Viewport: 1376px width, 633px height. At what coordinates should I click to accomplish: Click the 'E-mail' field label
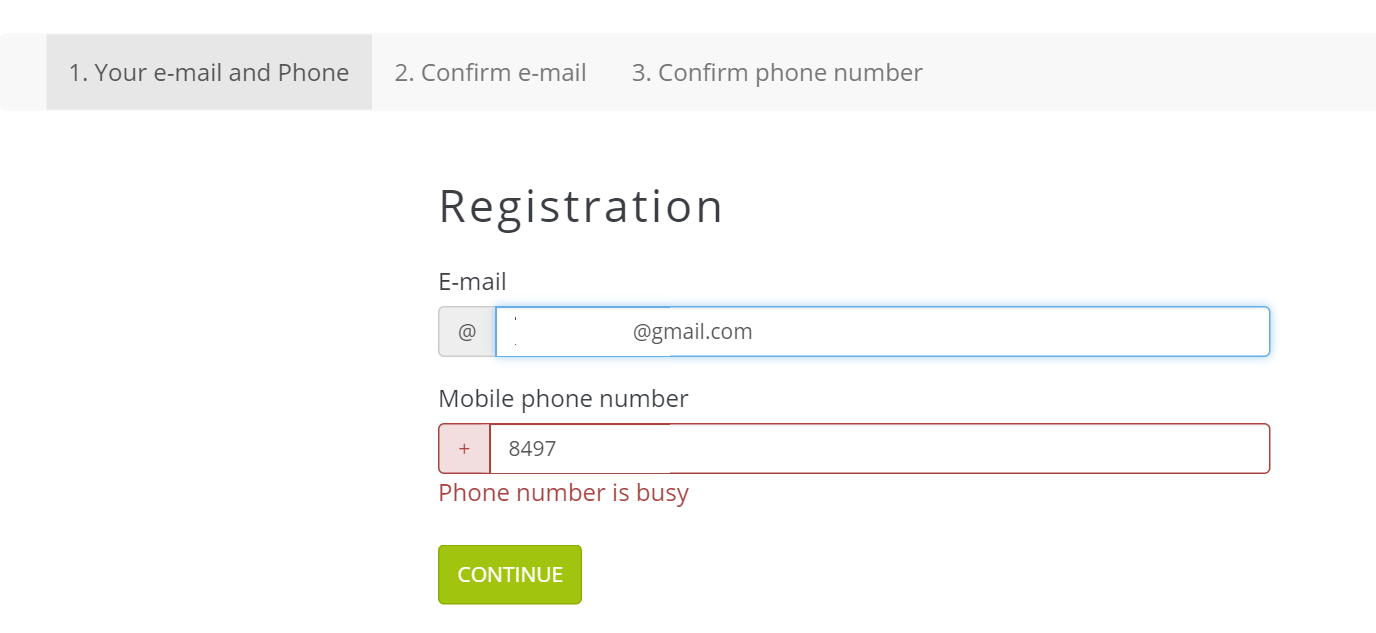click(x=472, y=282)
